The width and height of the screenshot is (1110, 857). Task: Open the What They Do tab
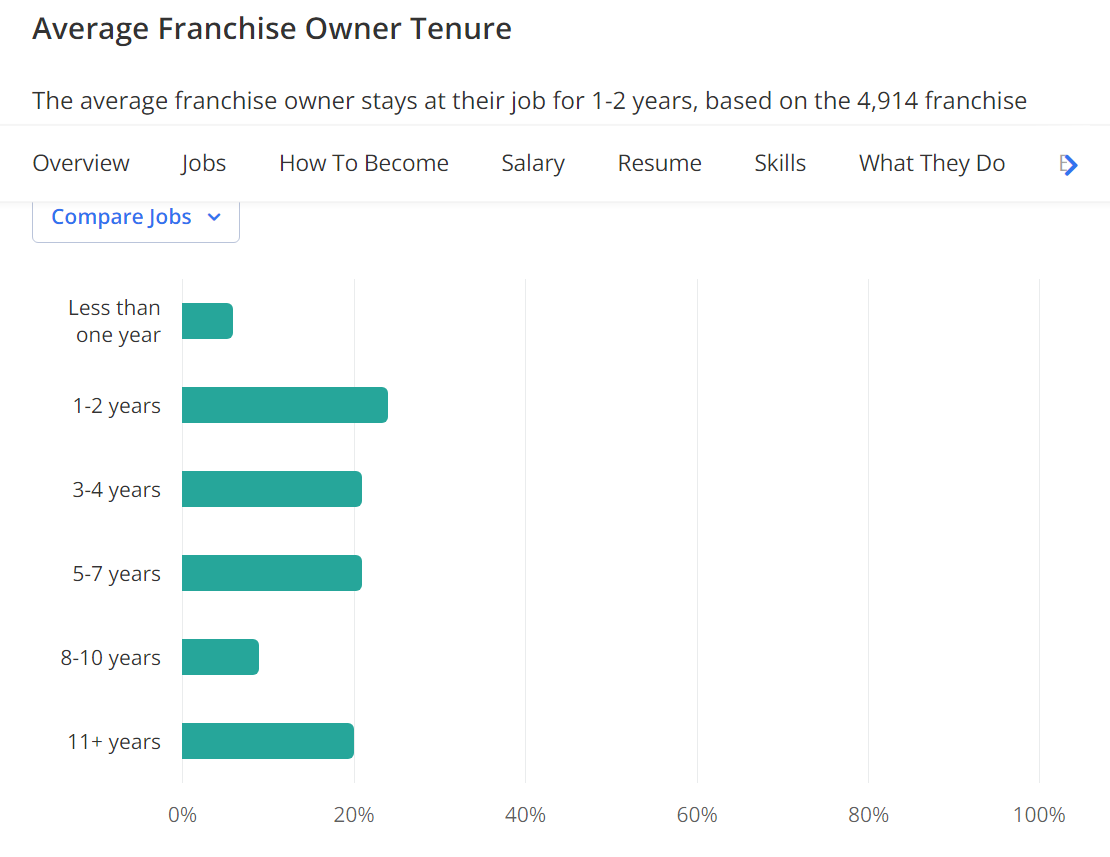tap(932, 164)
